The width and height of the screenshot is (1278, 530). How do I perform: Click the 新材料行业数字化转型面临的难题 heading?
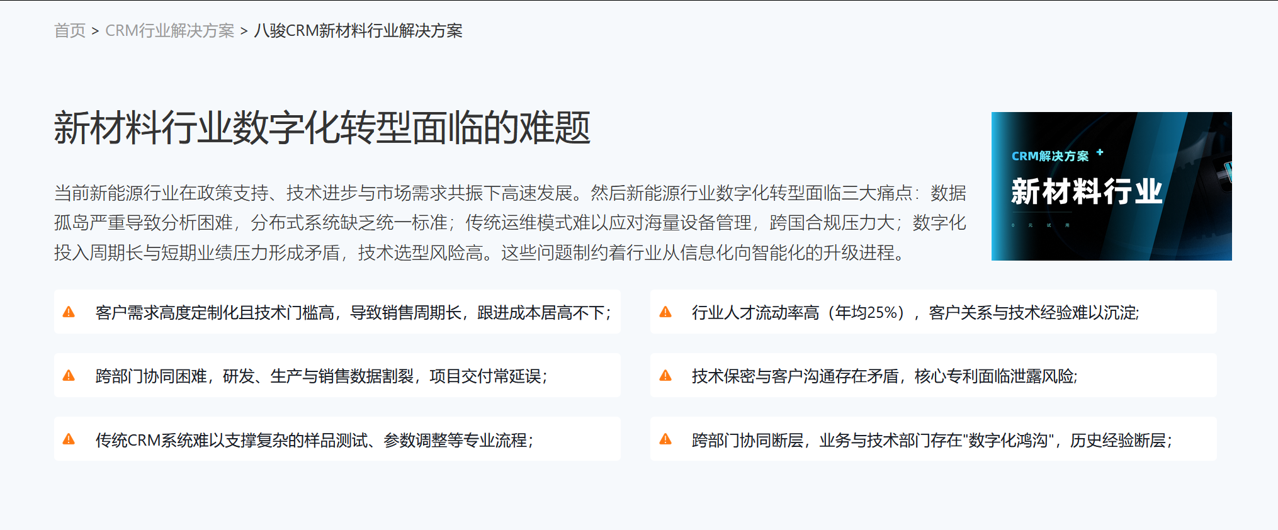tap(321, 128)
